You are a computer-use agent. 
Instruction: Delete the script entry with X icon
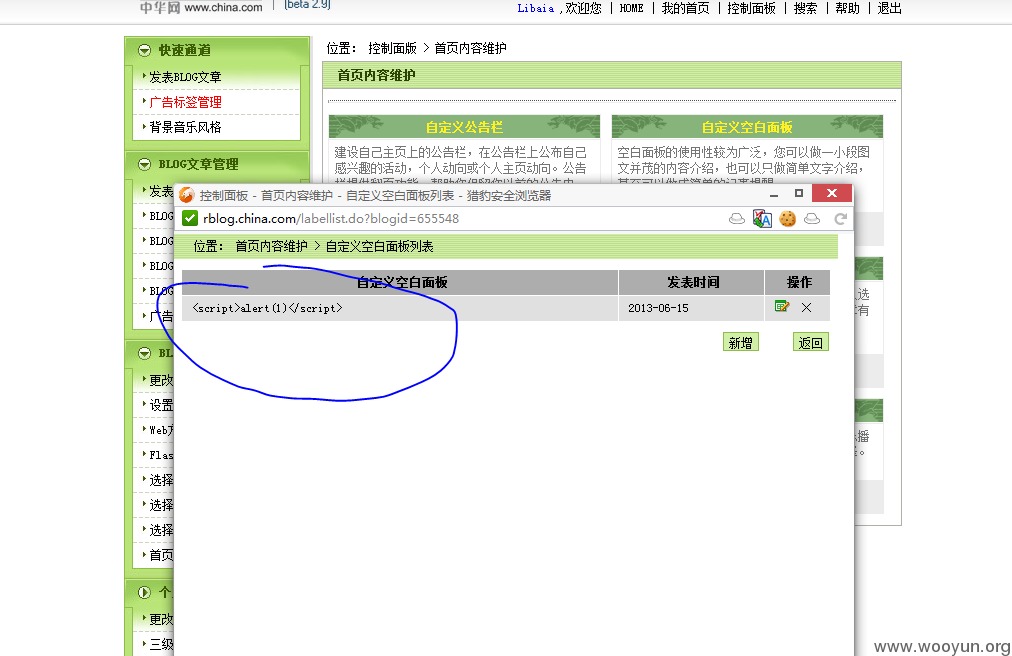coord(806,307)
